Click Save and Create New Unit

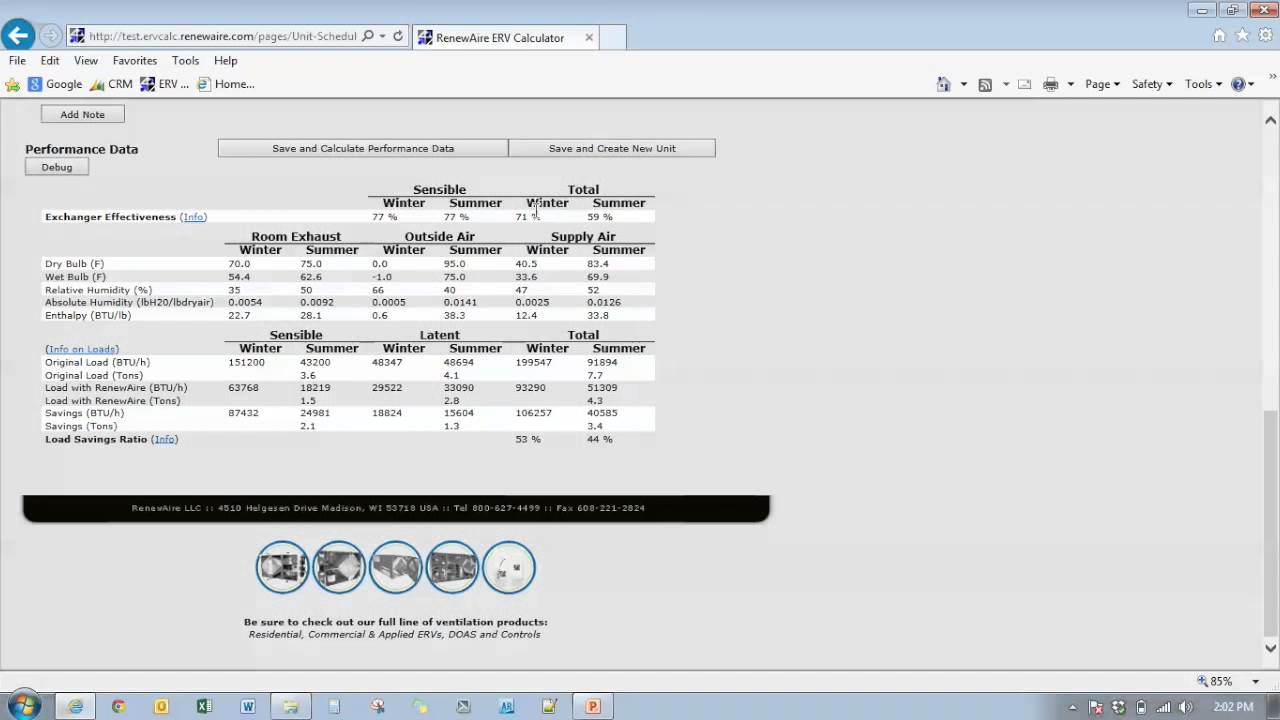click(612, 148)
